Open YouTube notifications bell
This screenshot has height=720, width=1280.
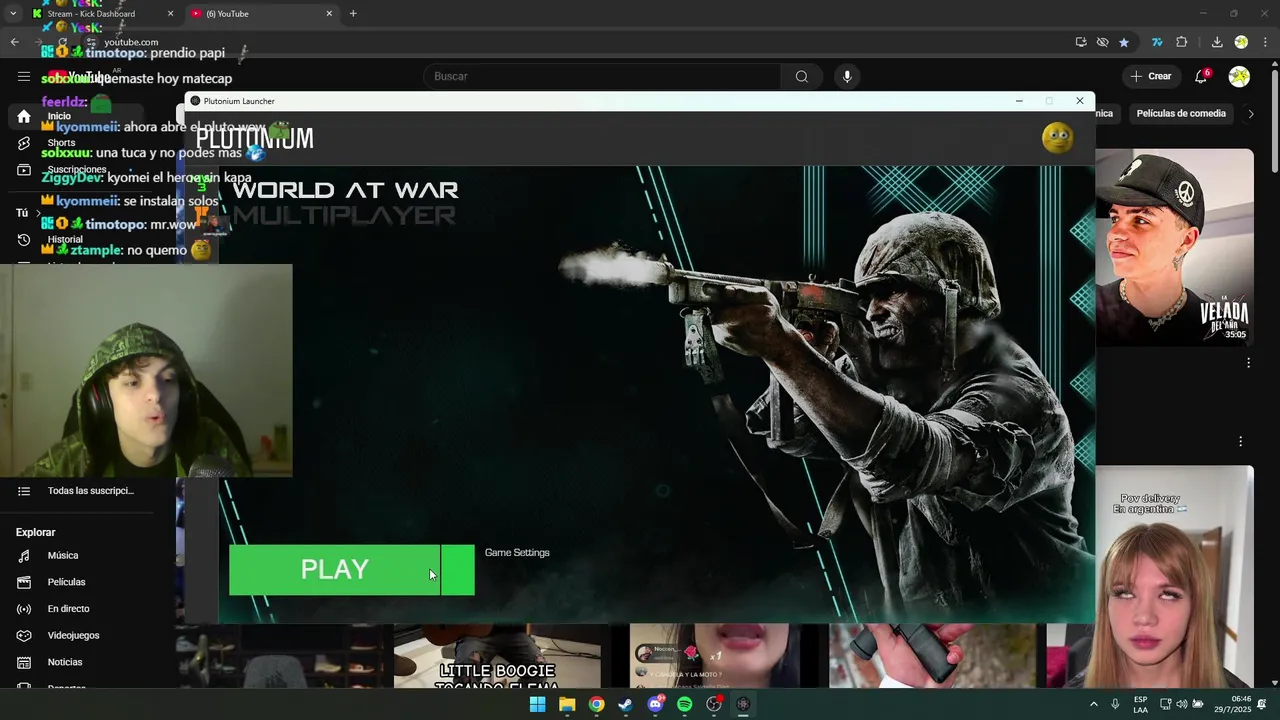[x=1202, y=76]
